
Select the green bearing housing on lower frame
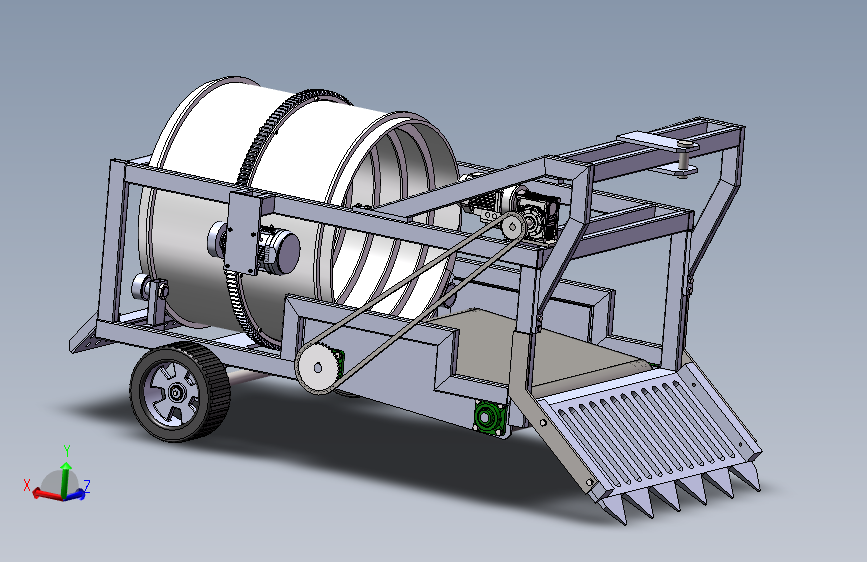[x=489, y=417]
